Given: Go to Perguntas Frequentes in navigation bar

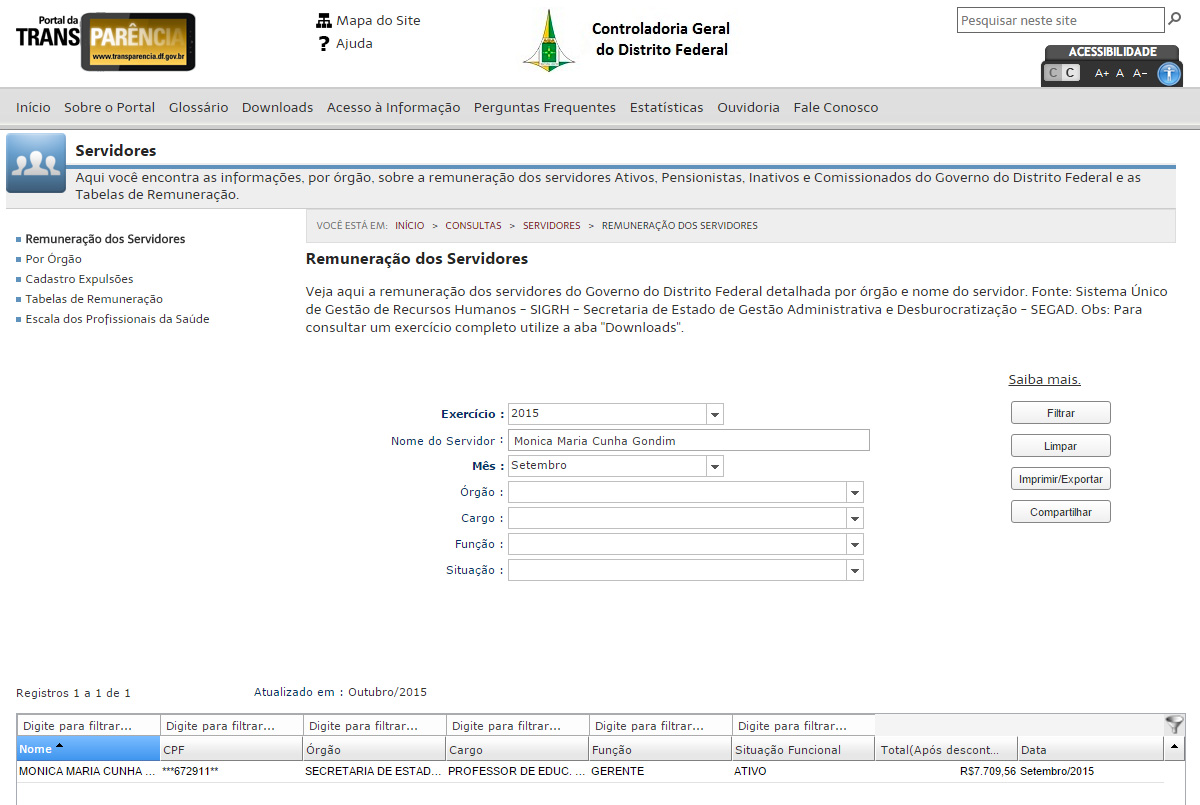Looking at the screenshot, I should click(544, 107).
